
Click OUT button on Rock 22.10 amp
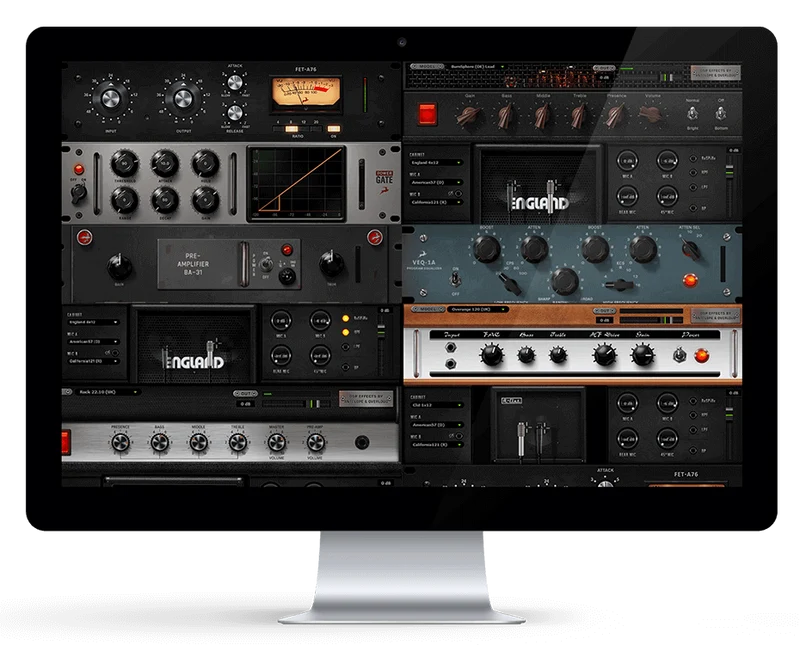[245, 393]
